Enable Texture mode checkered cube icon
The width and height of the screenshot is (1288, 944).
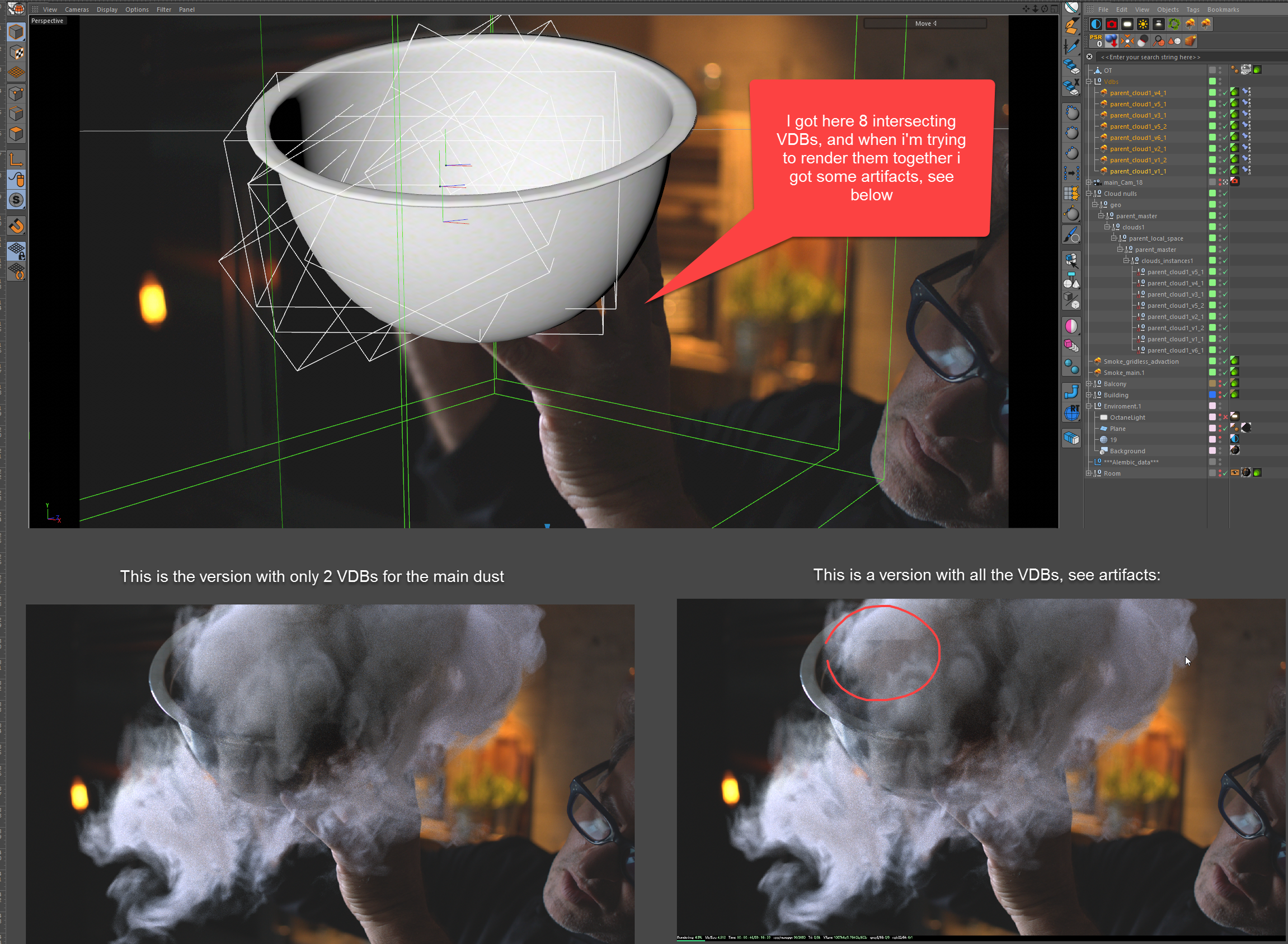point(16,53)
